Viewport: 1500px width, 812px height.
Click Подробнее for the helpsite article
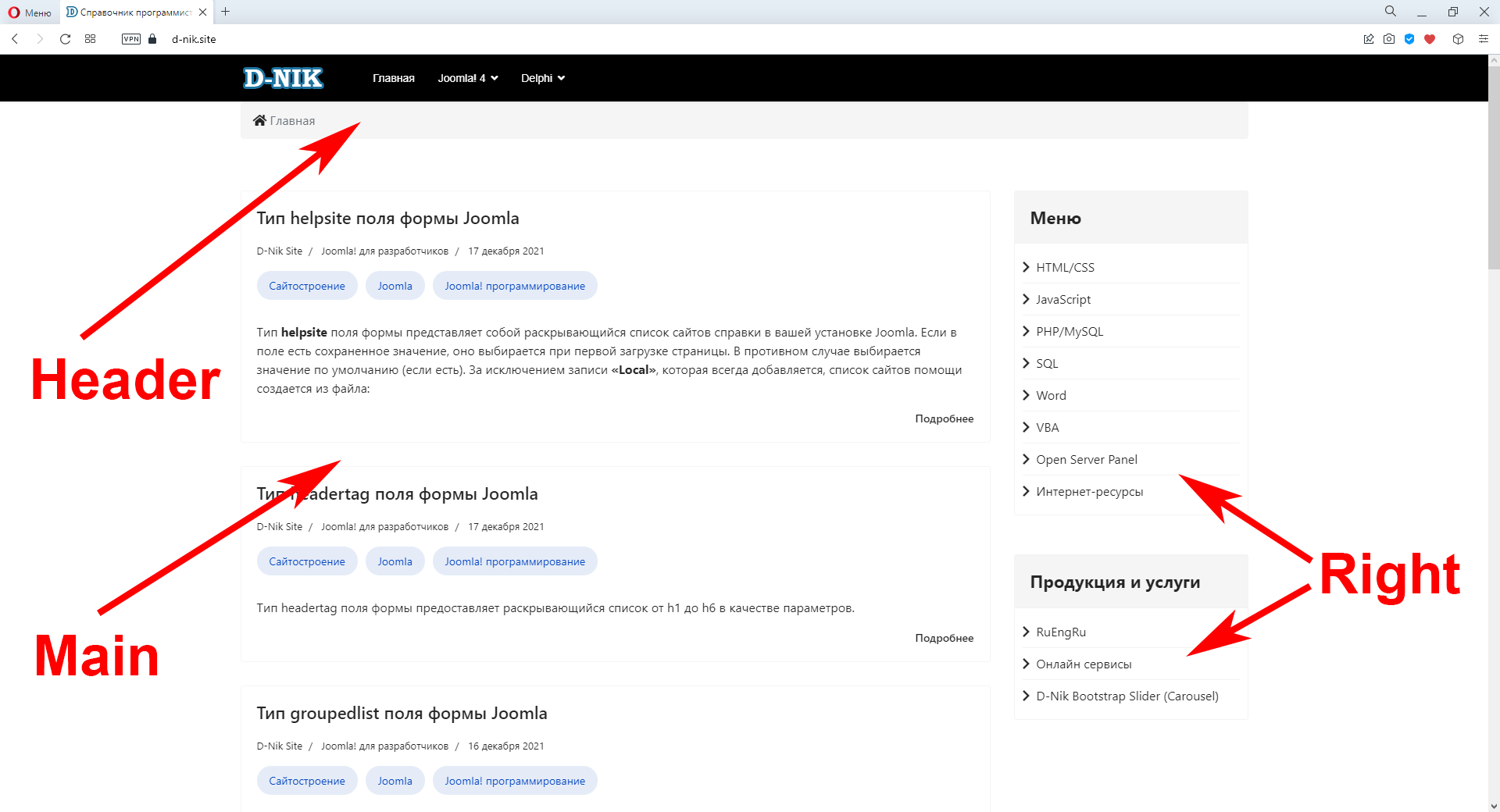pyautogui.click(x=944, y=418)
